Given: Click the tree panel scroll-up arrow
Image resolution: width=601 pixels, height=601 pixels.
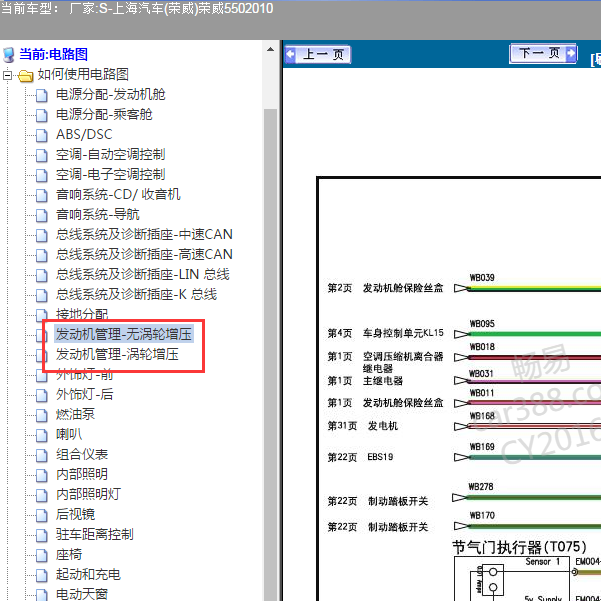Looking at the screenshot, I should [x=270, y=49].
